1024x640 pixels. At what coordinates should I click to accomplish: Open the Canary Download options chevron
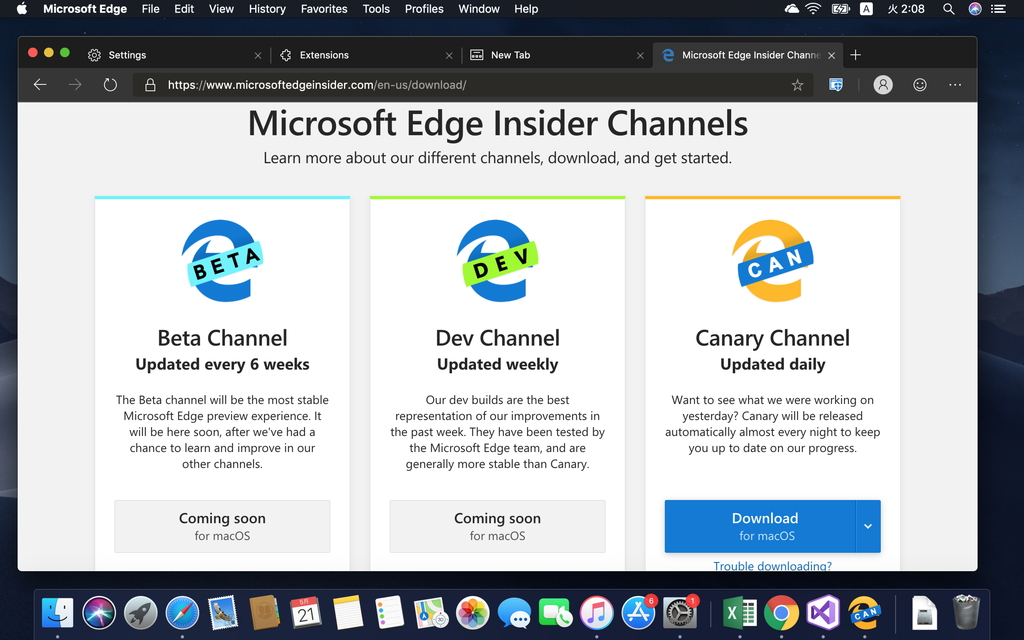(x=869, y=525)
